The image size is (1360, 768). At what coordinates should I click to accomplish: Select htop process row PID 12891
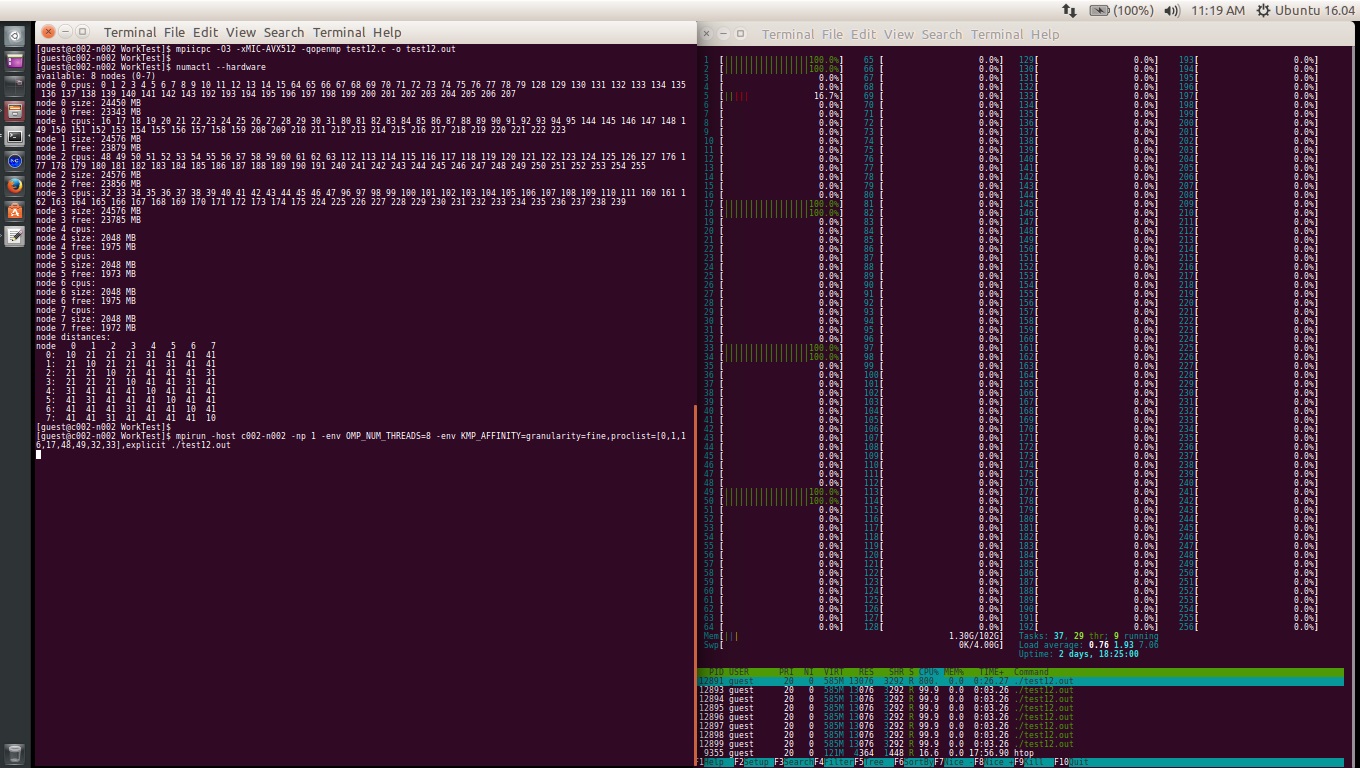coord(1021,681)
